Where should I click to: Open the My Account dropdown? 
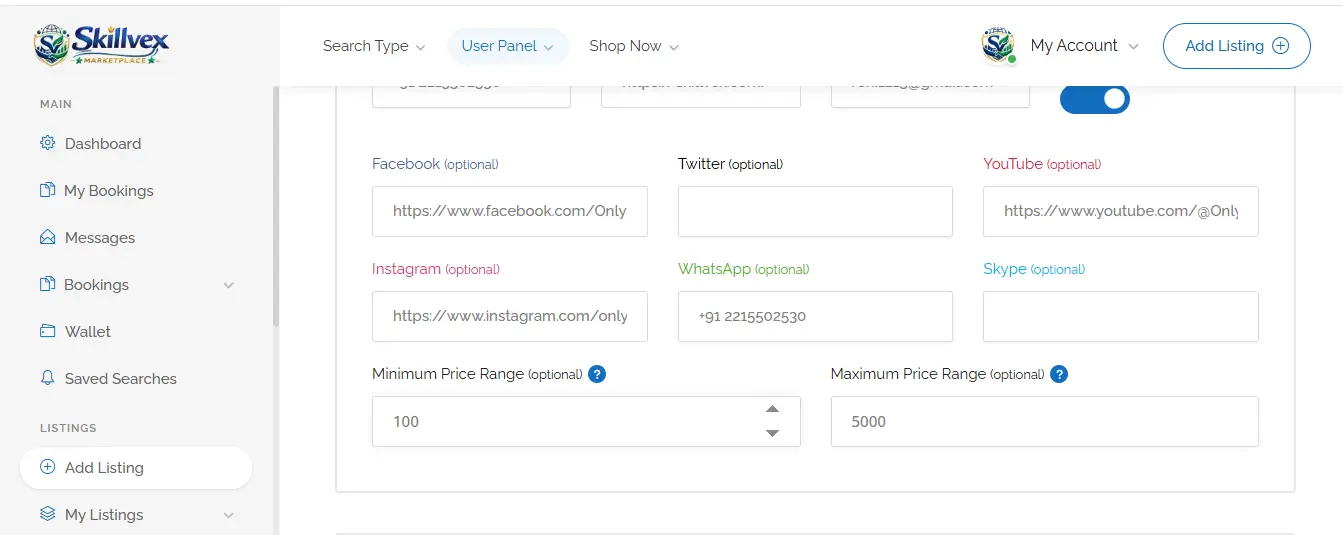pos(1061,46)
